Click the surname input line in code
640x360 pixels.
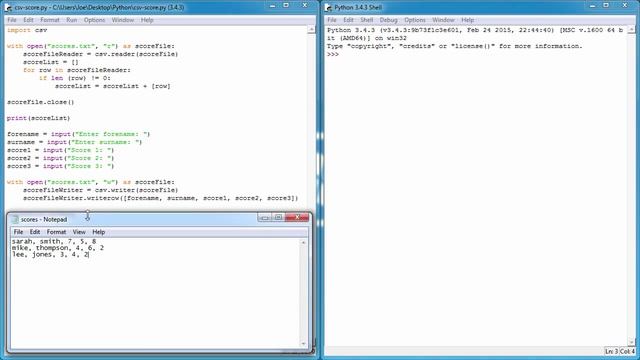74,142
